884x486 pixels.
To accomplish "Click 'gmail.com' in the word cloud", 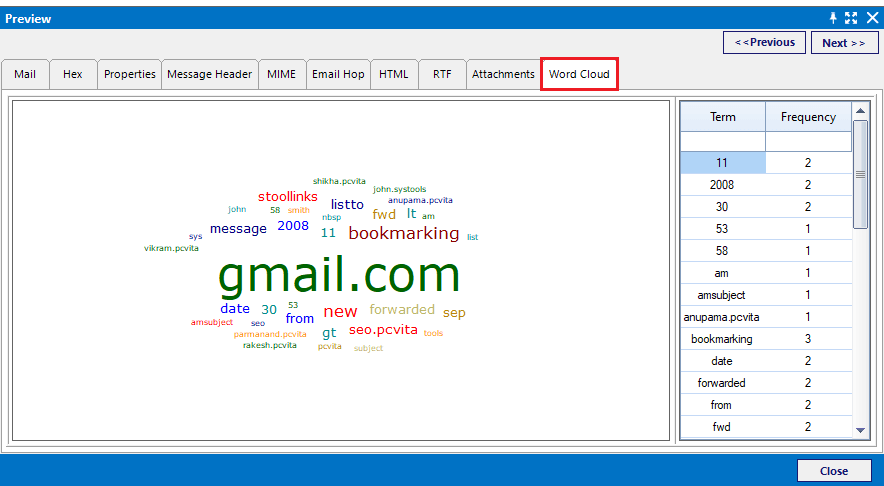I will coord(339,277).
